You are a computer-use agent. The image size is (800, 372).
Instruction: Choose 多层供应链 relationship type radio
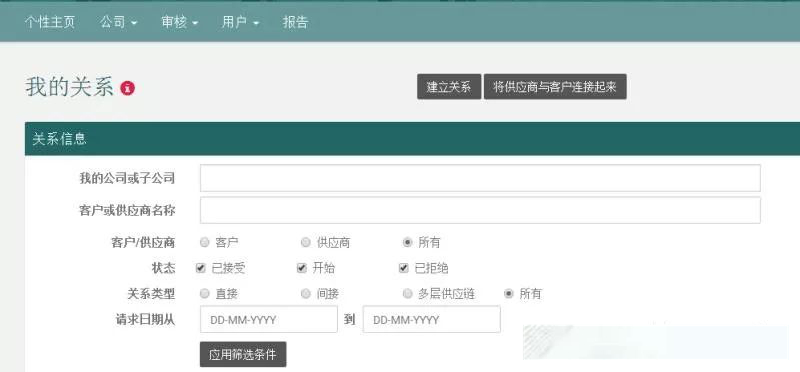(x=407, y=293)
